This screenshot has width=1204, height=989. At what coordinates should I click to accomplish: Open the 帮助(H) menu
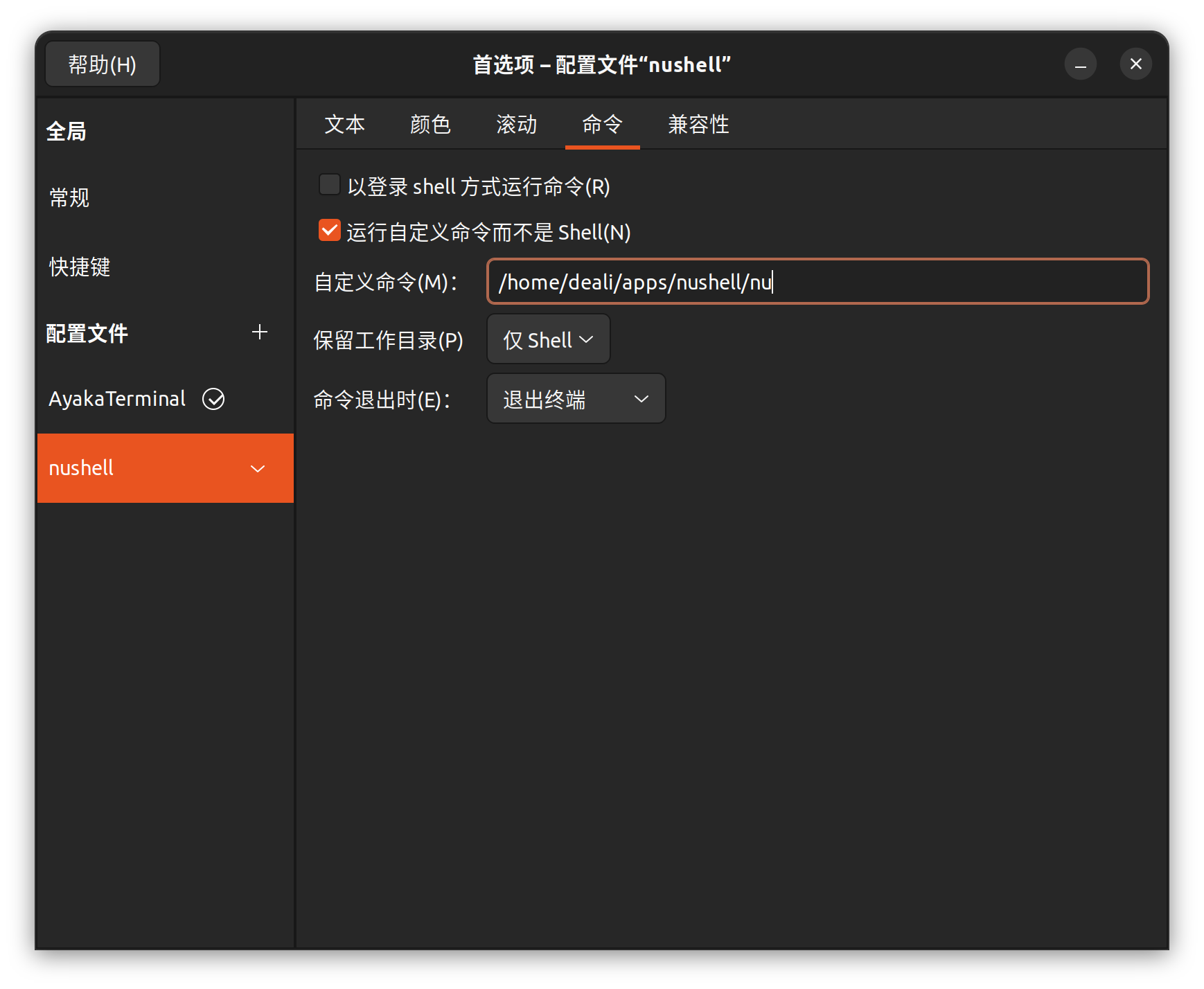tap(103, 64)
